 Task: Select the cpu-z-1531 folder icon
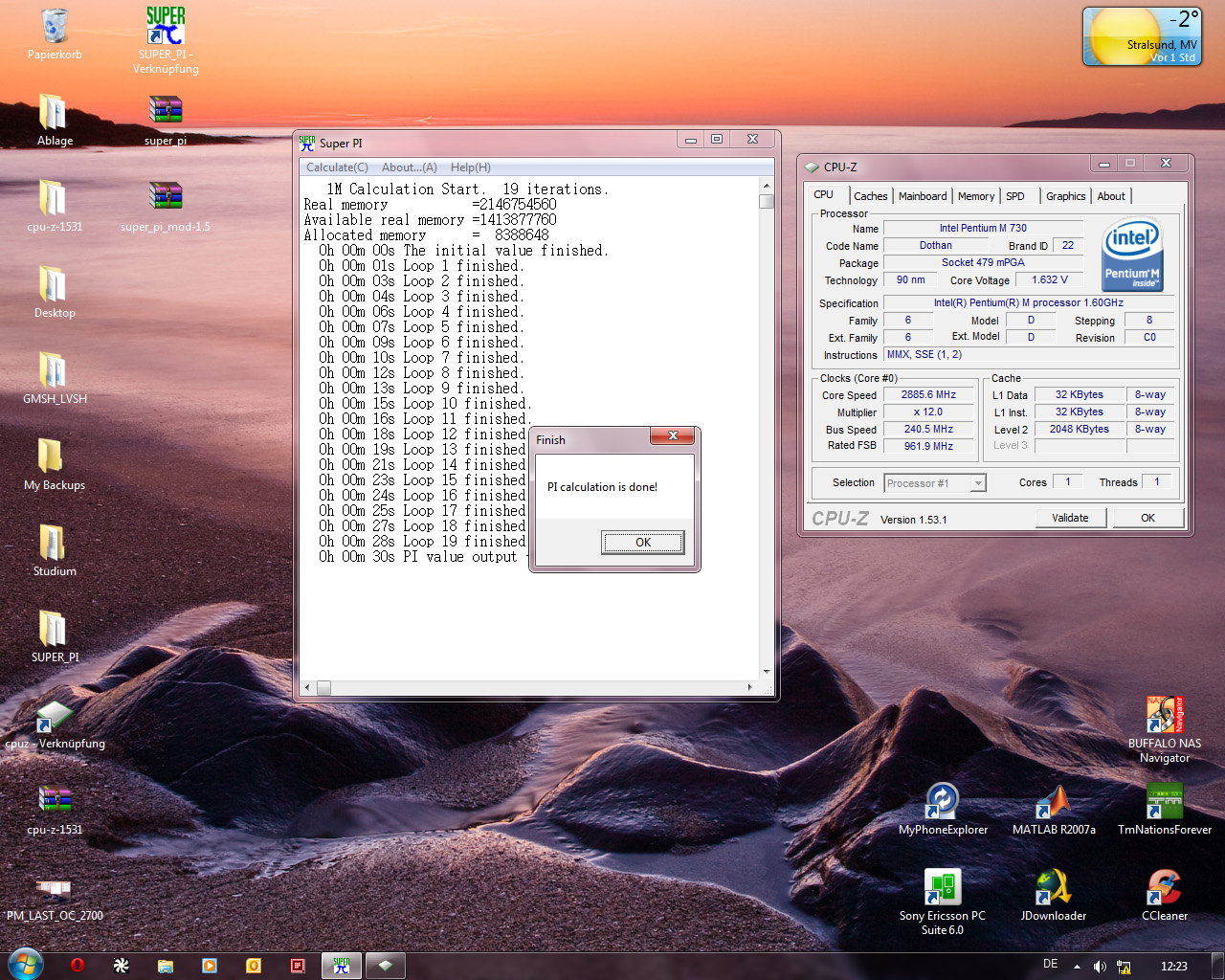pos(55,199)
